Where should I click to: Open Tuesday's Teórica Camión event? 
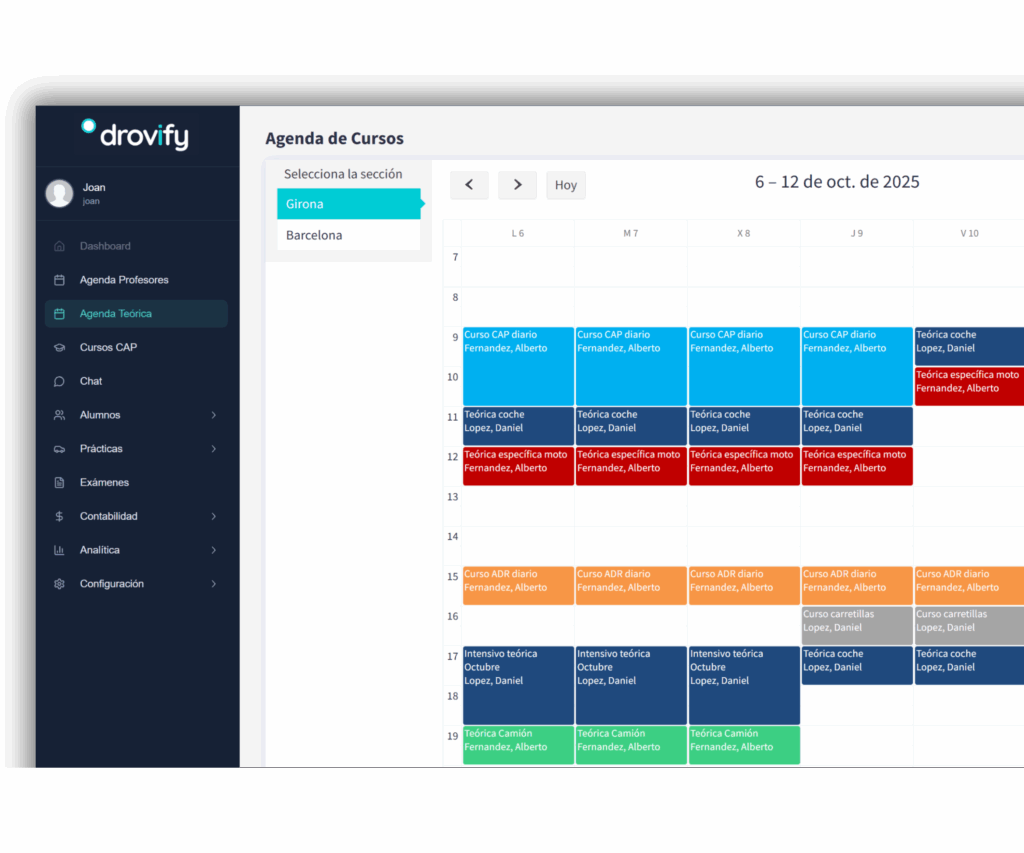click(x=632, y=745)
